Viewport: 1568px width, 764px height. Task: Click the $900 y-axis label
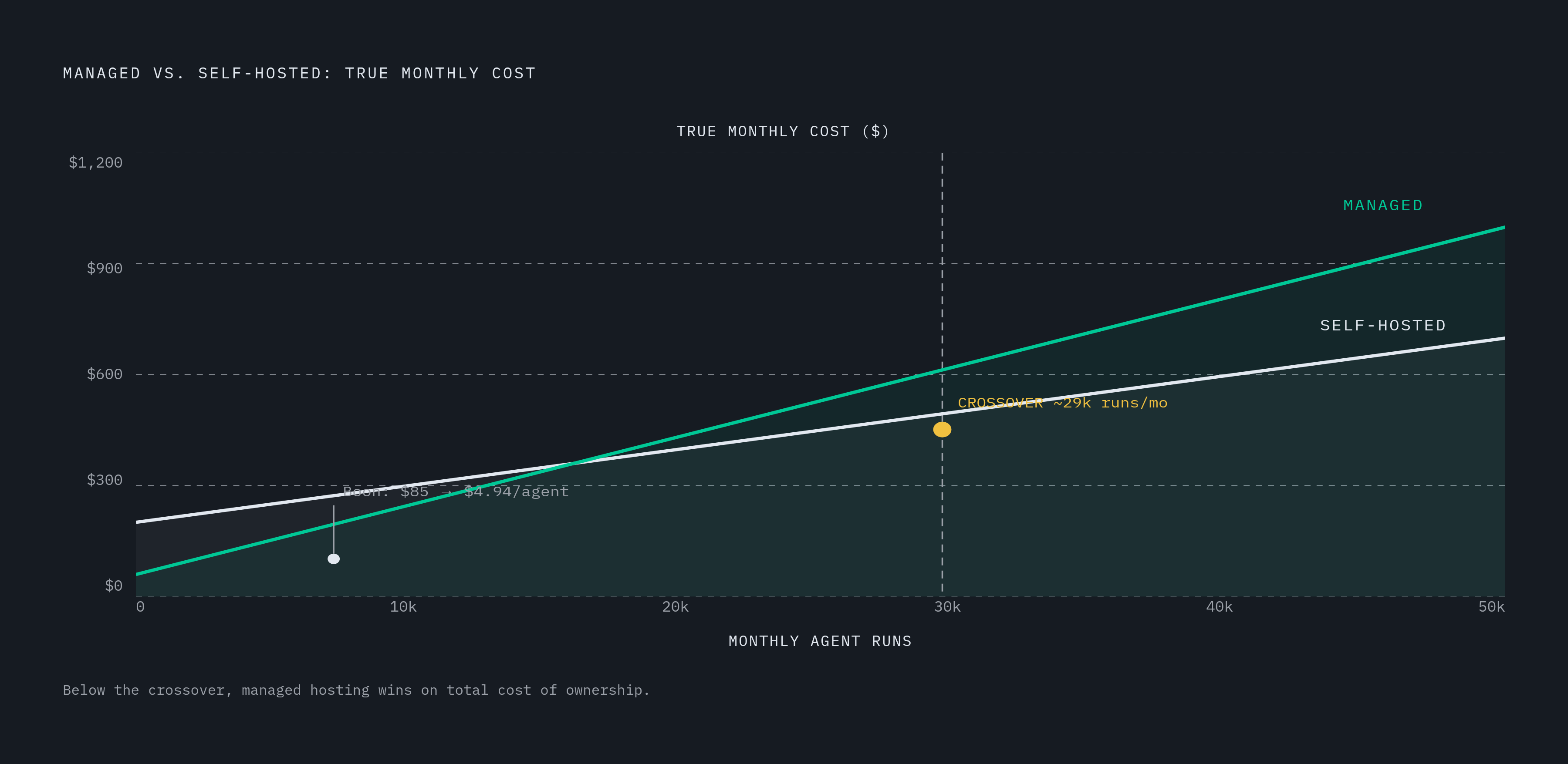point(105,268)
